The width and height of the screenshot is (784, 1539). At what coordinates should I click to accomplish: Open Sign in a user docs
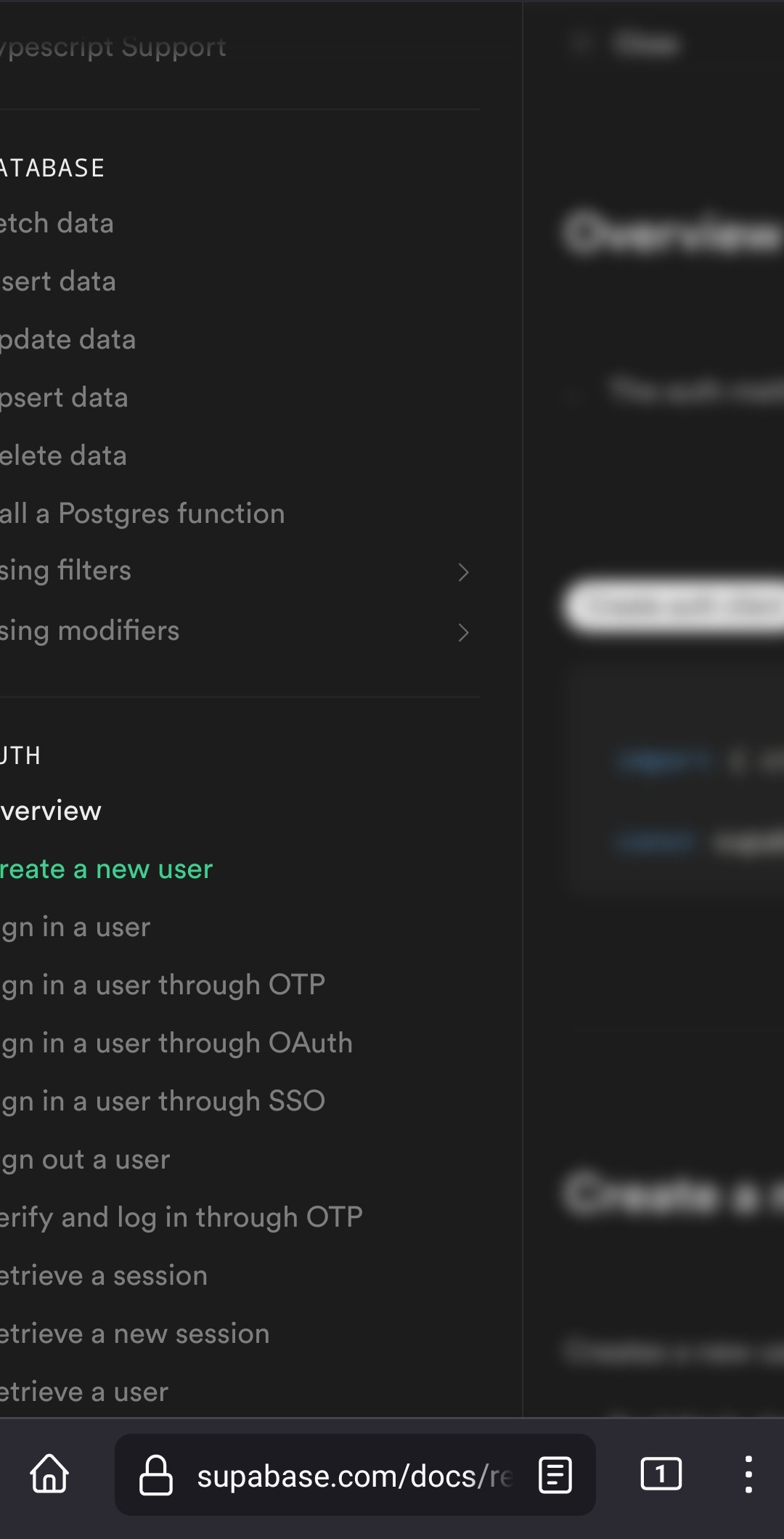75,927
